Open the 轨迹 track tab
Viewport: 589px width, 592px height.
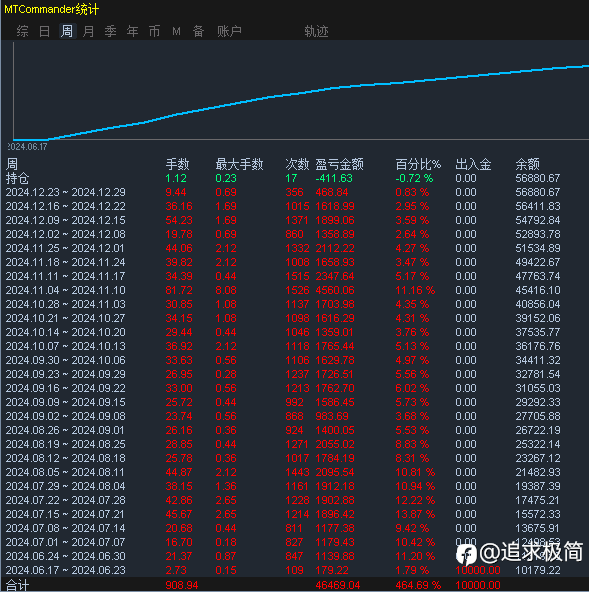click(x=316, y=31)
